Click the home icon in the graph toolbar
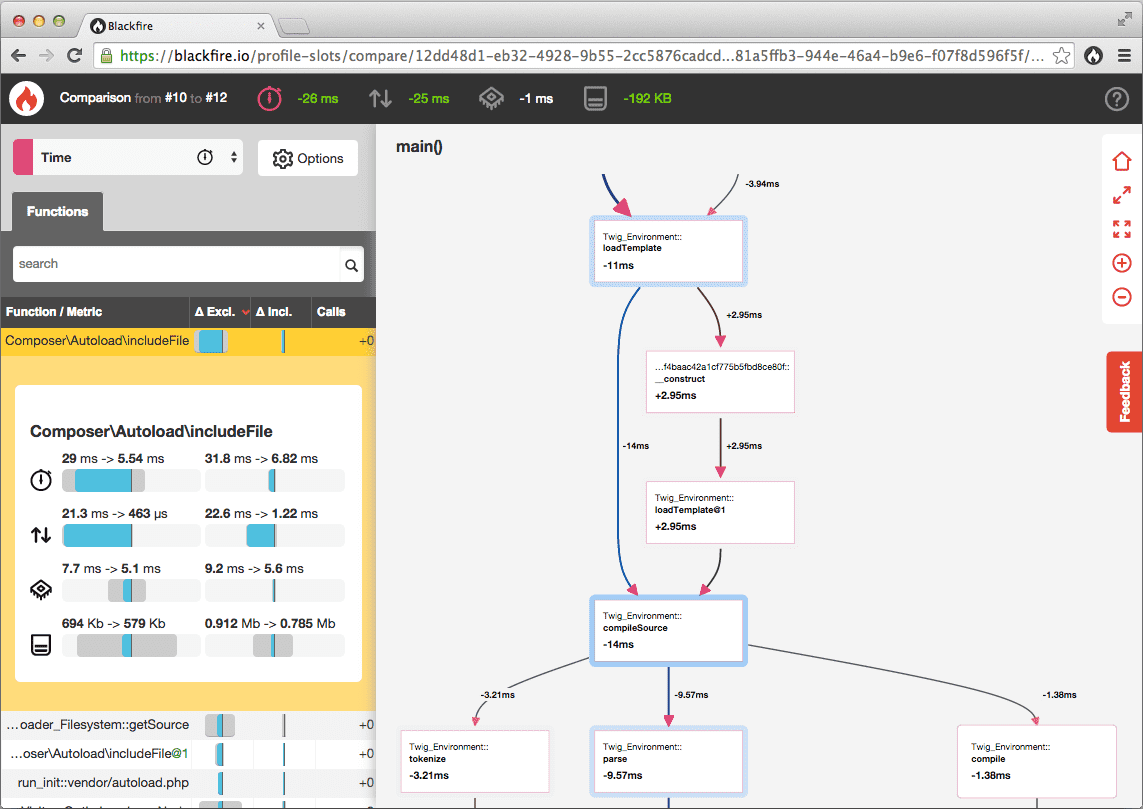 tap(1121, 161)
